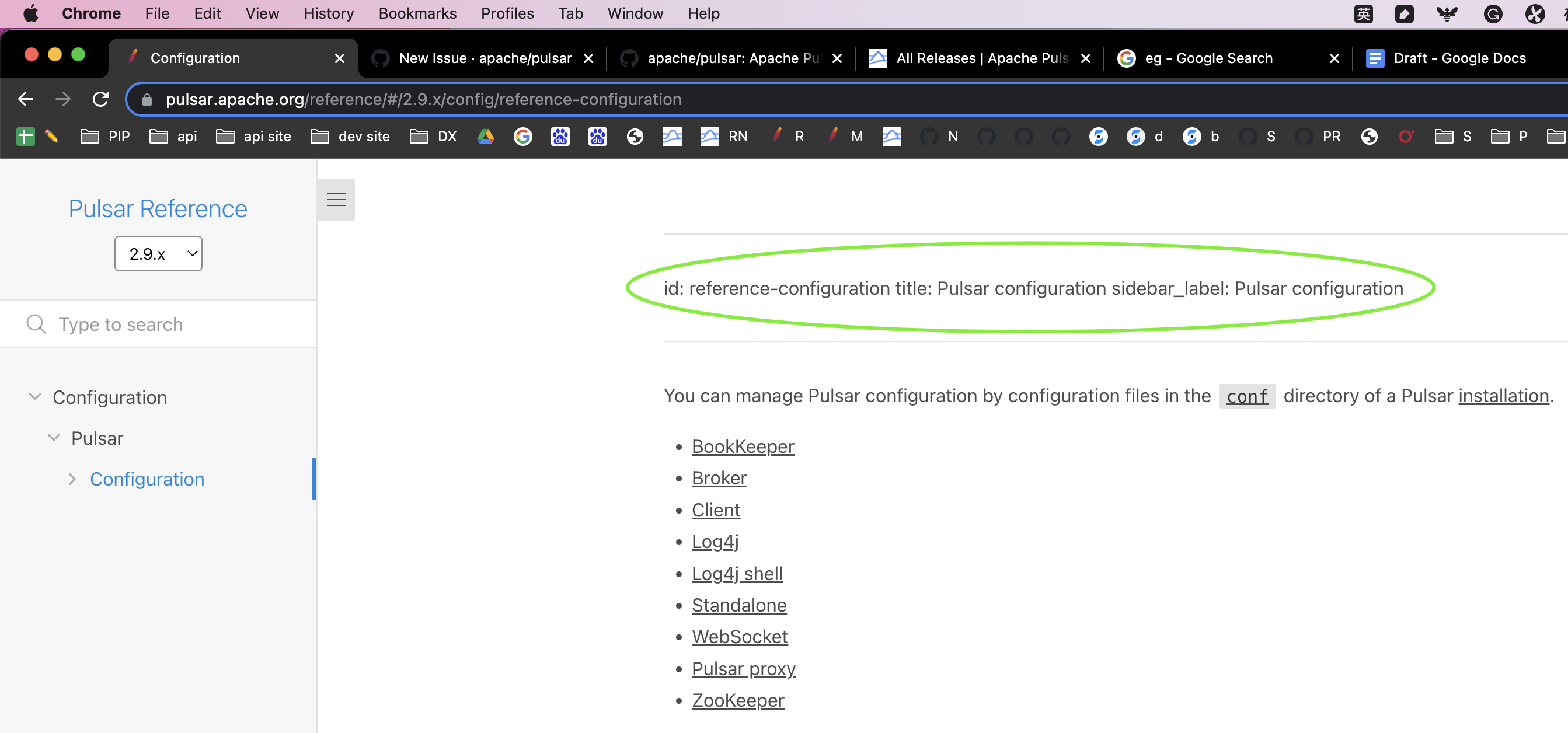Open the BookKeeper link

point(742,446)
